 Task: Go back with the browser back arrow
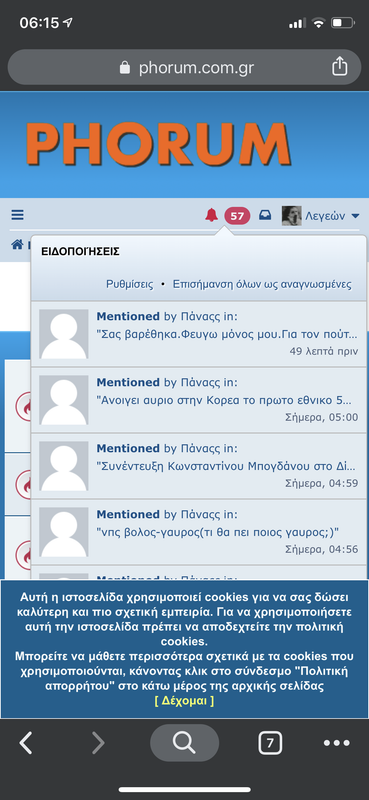click(x=26, y=743)
